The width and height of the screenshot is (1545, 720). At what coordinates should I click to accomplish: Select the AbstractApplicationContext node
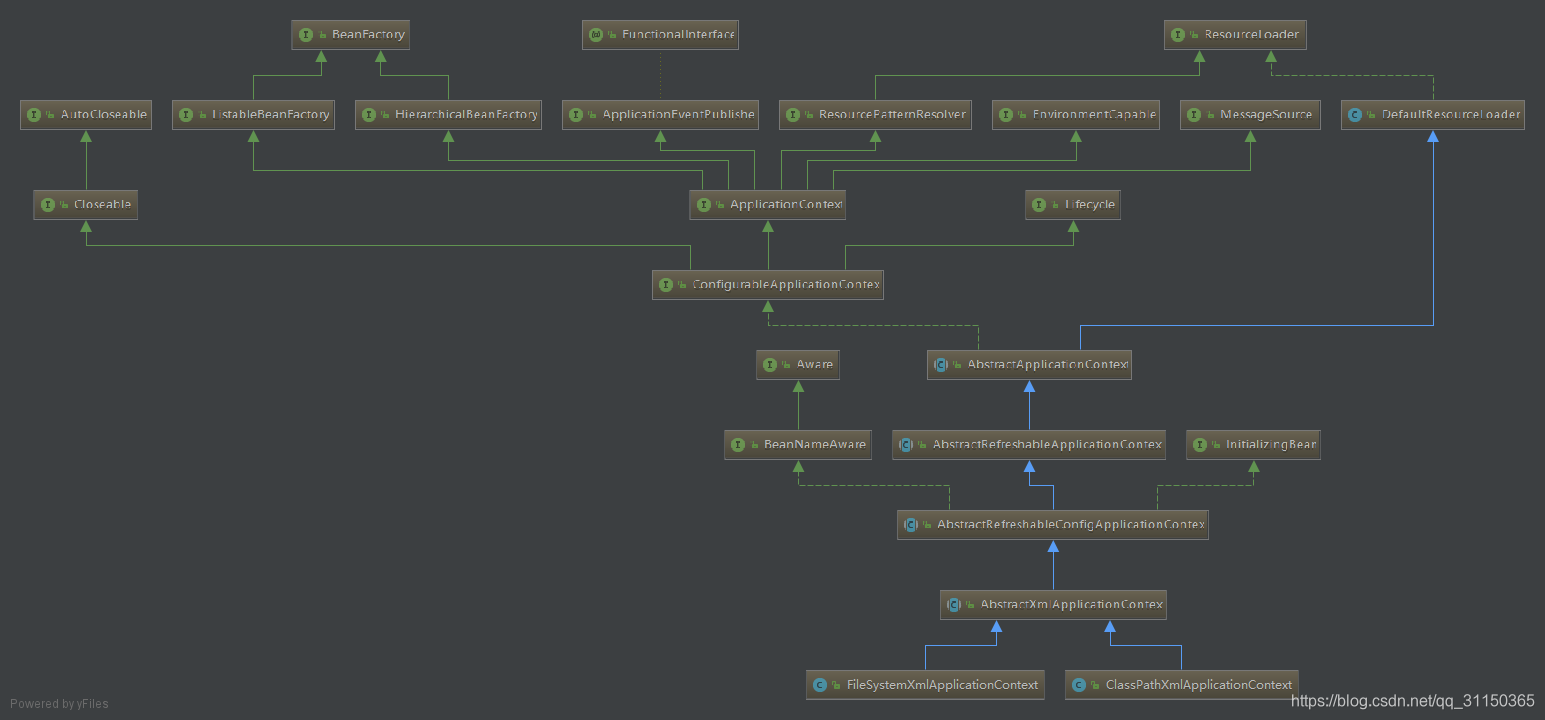point(1029,365)
